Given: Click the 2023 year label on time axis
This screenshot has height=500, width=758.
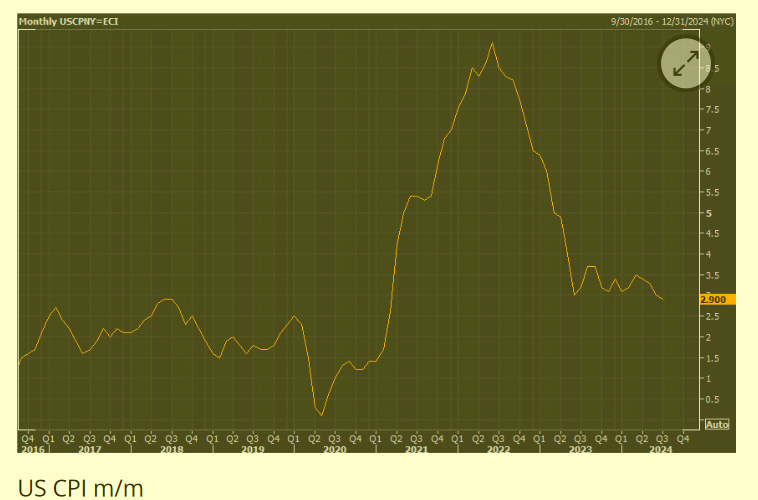Looking at the screenshot, I should 579,450.
